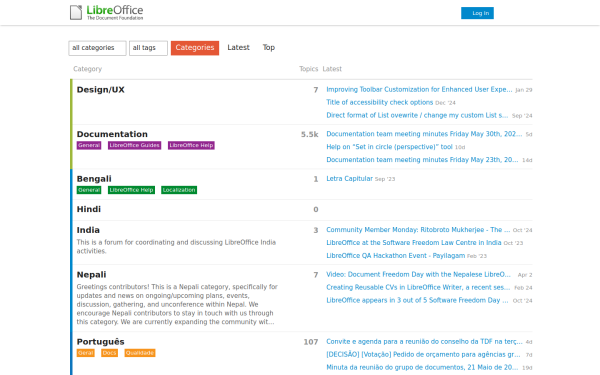Click the General tag under Documentation
This screenshot has height=375, width=600.
click(x=89, y=145)
